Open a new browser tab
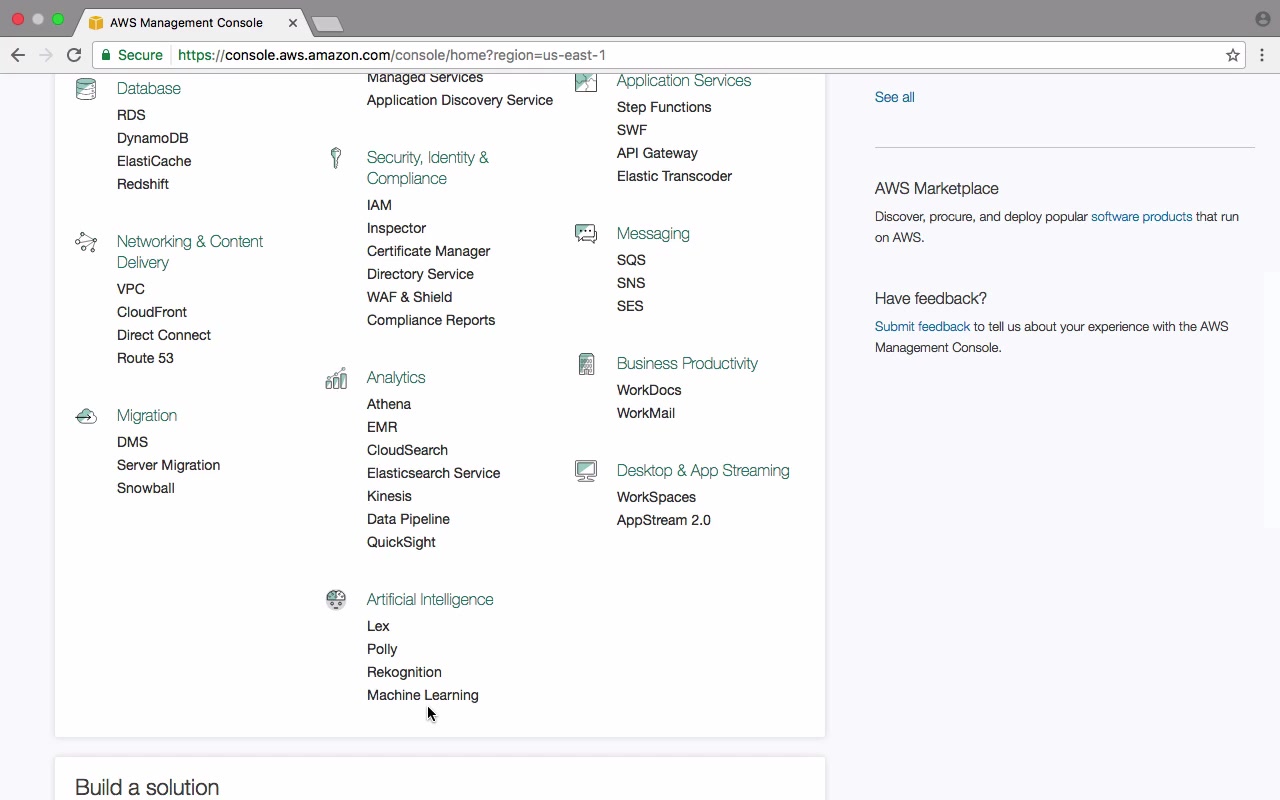This screenshot has height=800, width=1280. [x=327, y=23]
